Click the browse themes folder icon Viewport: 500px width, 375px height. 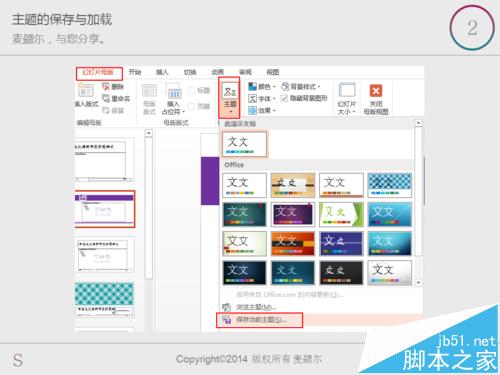(226, 307)
